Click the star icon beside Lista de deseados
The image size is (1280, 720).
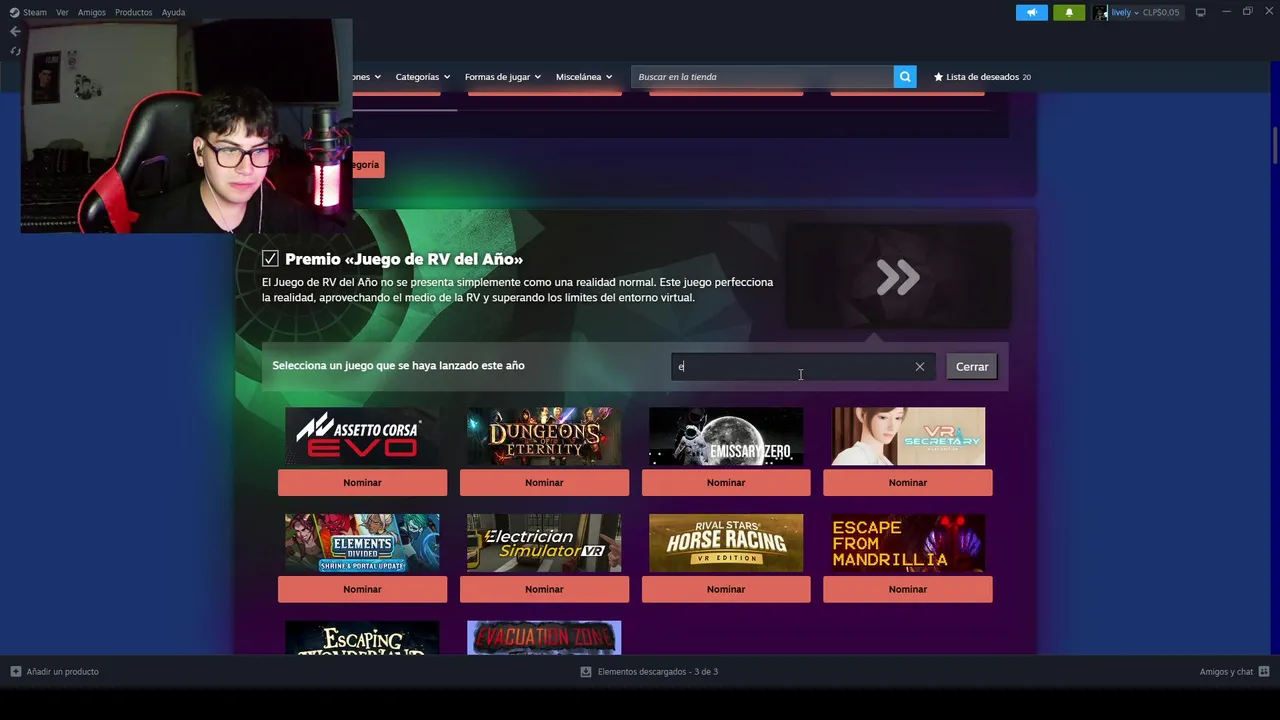point(938,77)
